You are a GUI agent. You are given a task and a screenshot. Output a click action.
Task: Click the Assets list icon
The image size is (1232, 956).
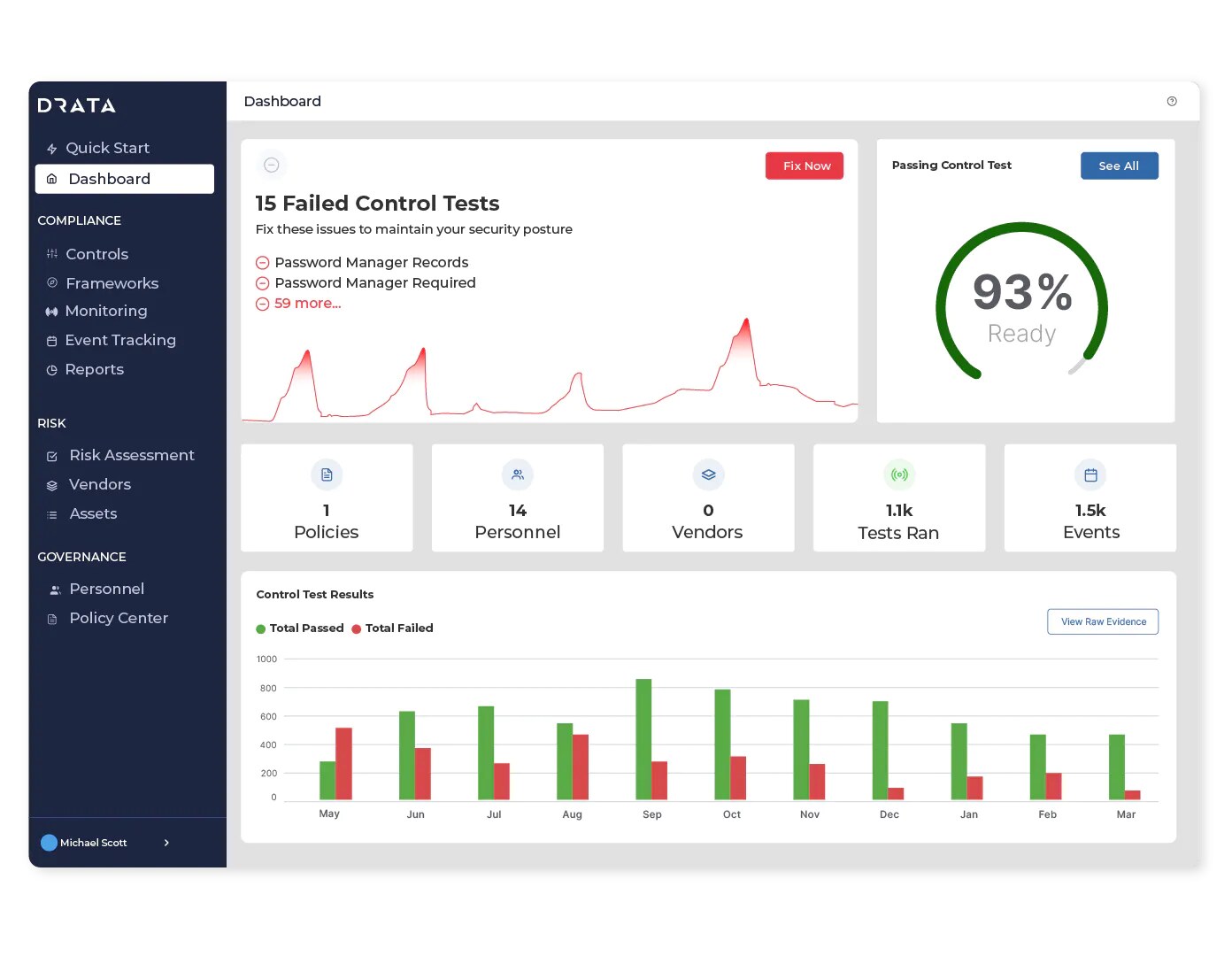pos(52,514)
